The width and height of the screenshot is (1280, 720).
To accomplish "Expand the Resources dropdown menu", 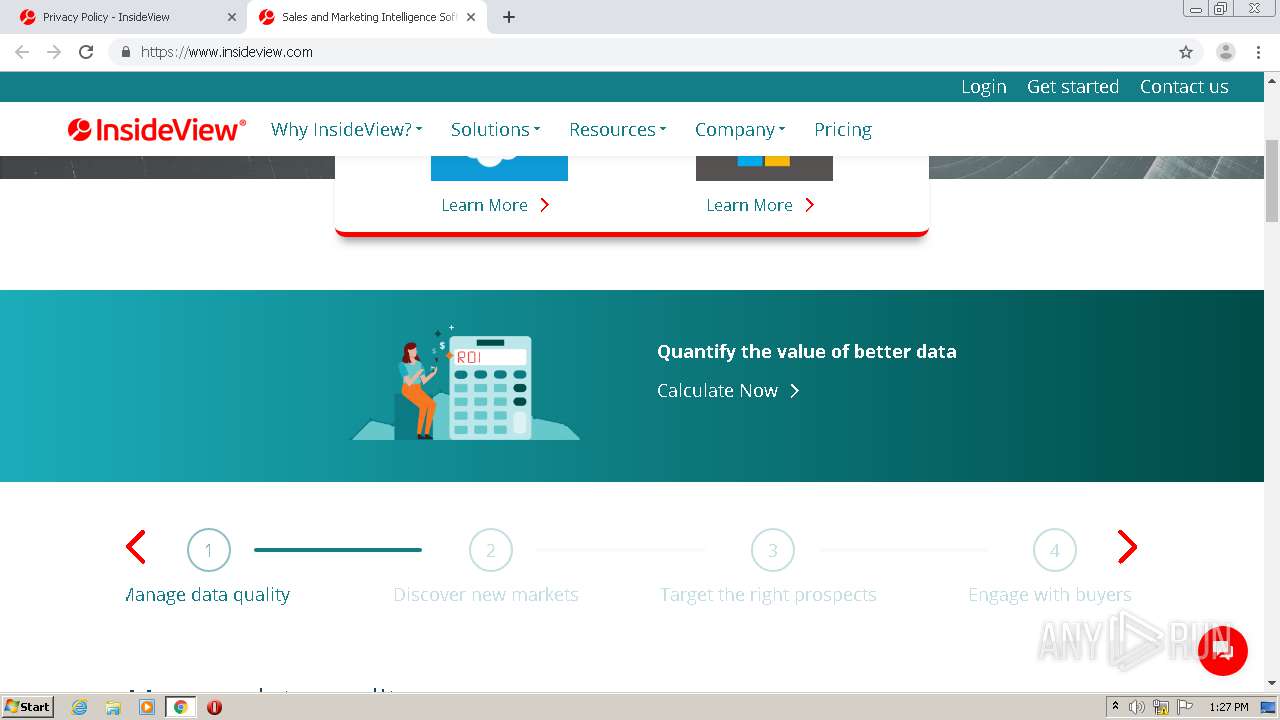I will [617, 129].
